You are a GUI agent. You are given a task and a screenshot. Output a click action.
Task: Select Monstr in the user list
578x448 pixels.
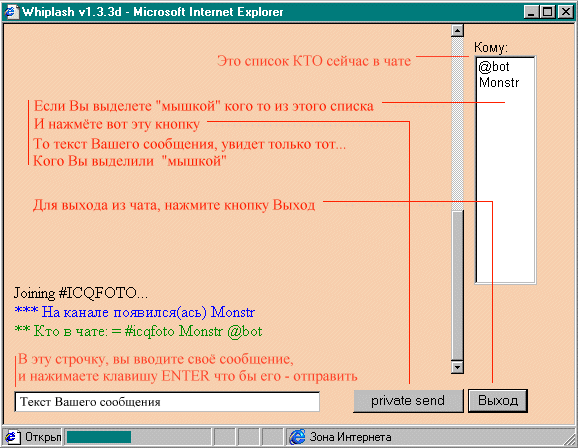coord(498,82)
